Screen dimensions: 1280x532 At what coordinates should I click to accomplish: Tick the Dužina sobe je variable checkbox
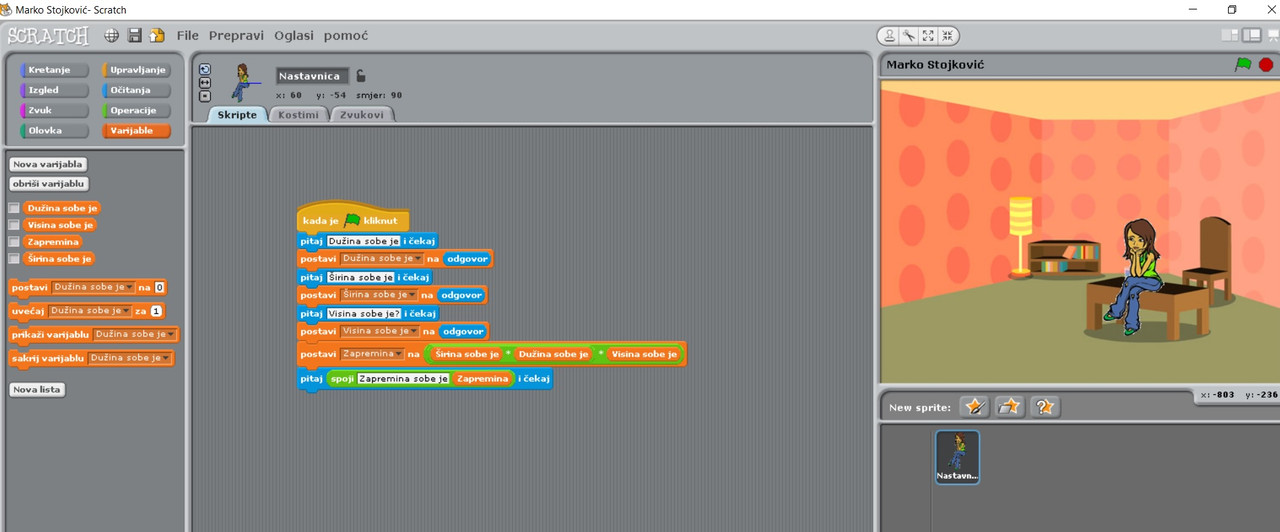(x=14, y=208)
